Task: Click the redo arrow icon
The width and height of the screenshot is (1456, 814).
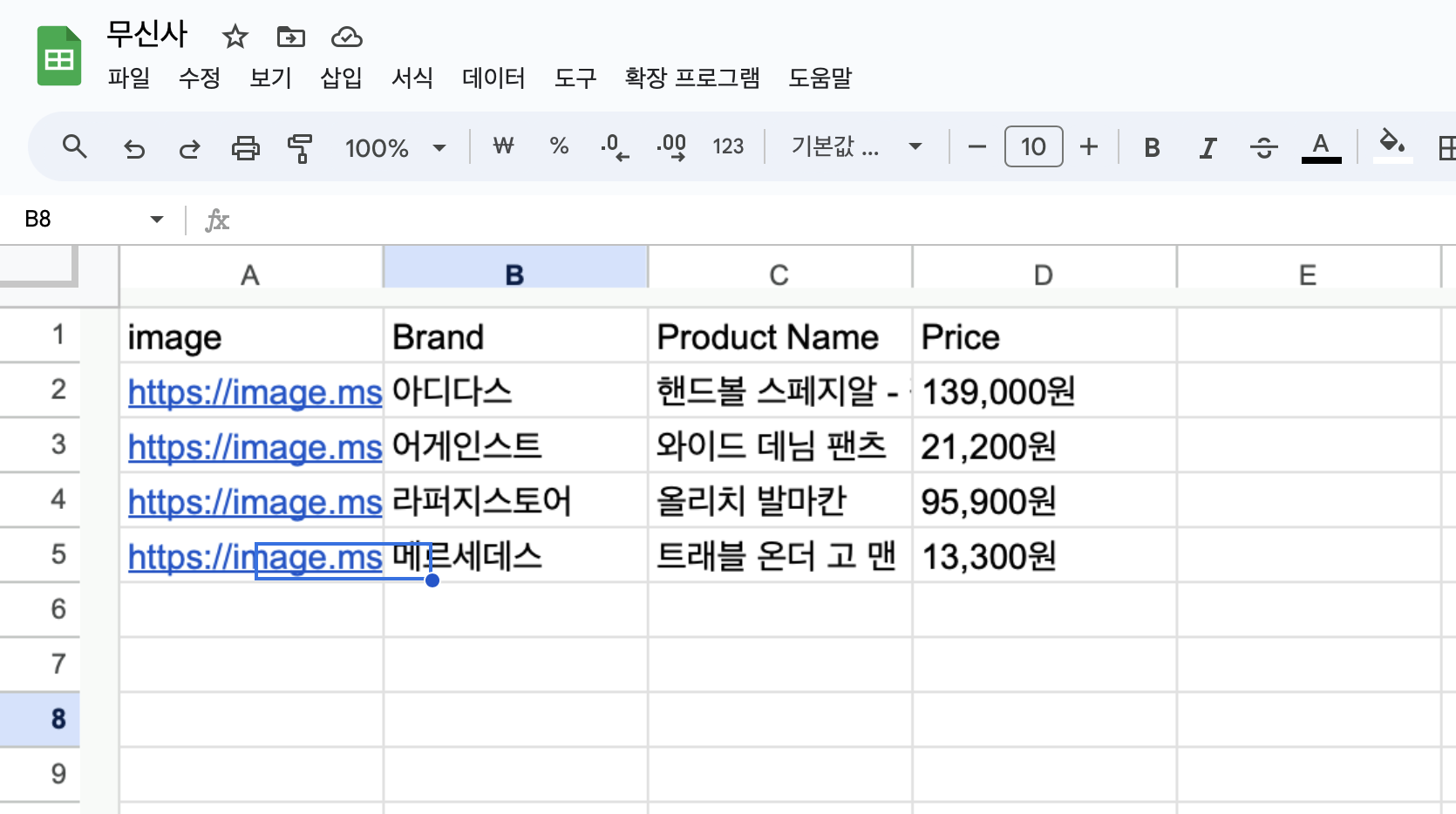Action: (x=189, y=148)
